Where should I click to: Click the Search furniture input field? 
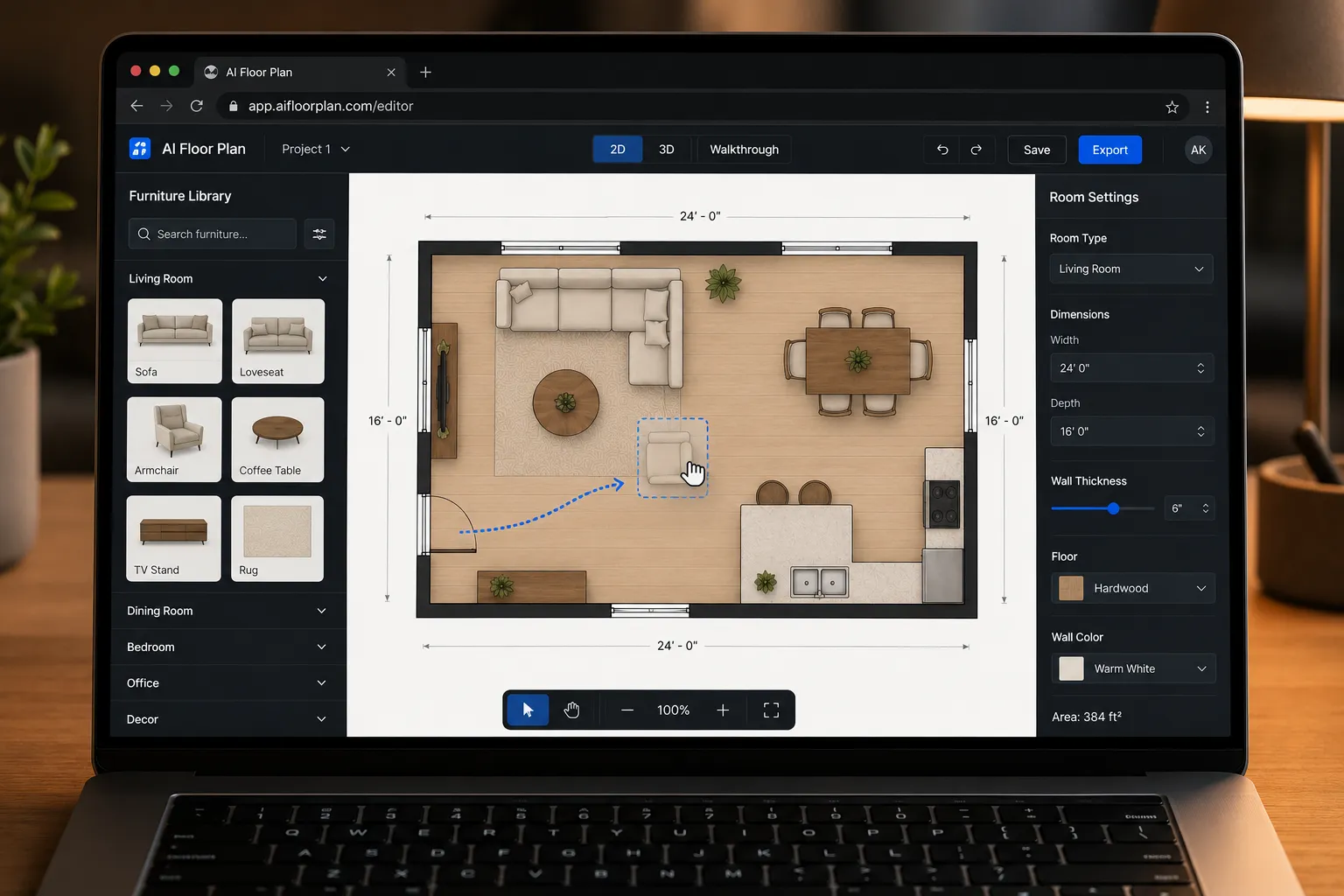click(213, 234)
